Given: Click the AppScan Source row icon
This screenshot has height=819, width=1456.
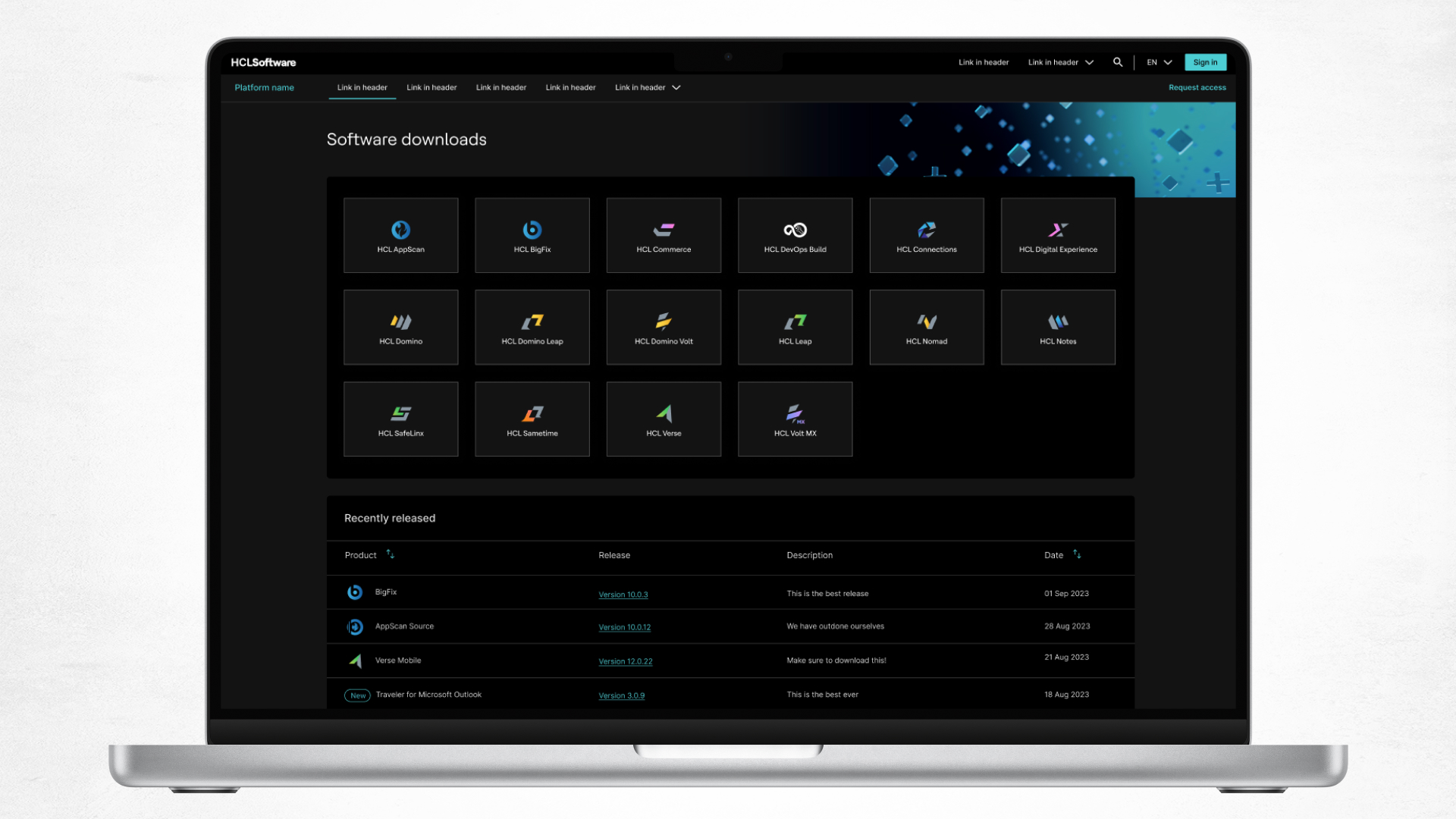Looking at the screenshot, I should point(355,627).
